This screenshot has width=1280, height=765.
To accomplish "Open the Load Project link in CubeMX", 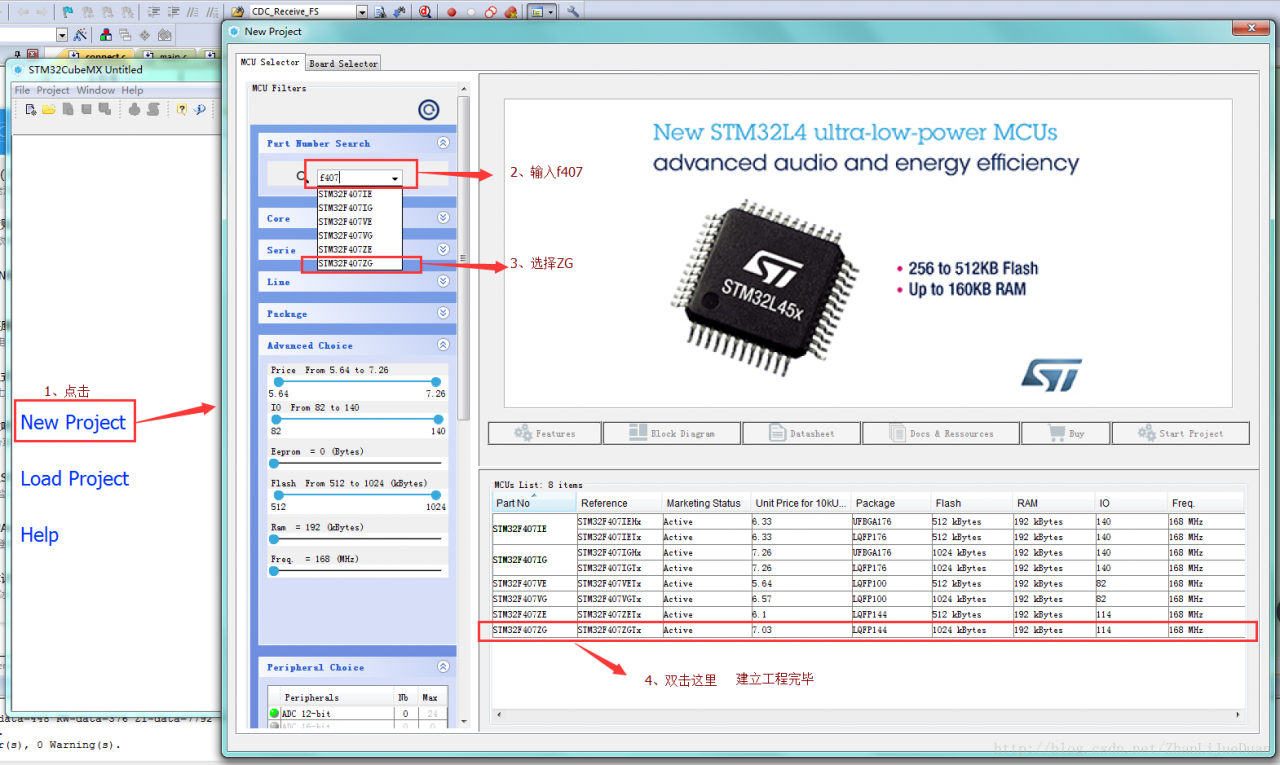I will (x=75, y=479).
